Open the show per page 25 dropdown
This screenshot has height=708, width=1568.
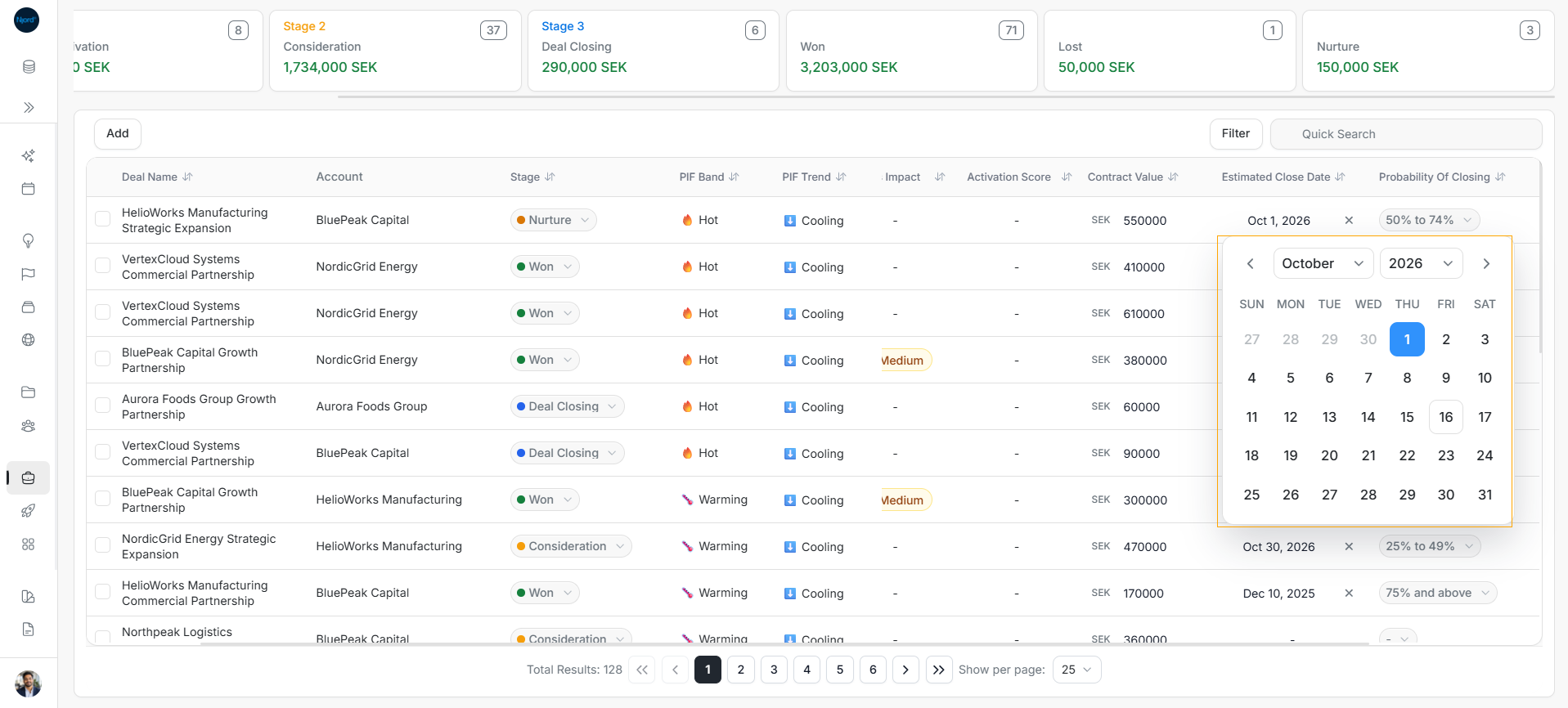coord(1076,670)
